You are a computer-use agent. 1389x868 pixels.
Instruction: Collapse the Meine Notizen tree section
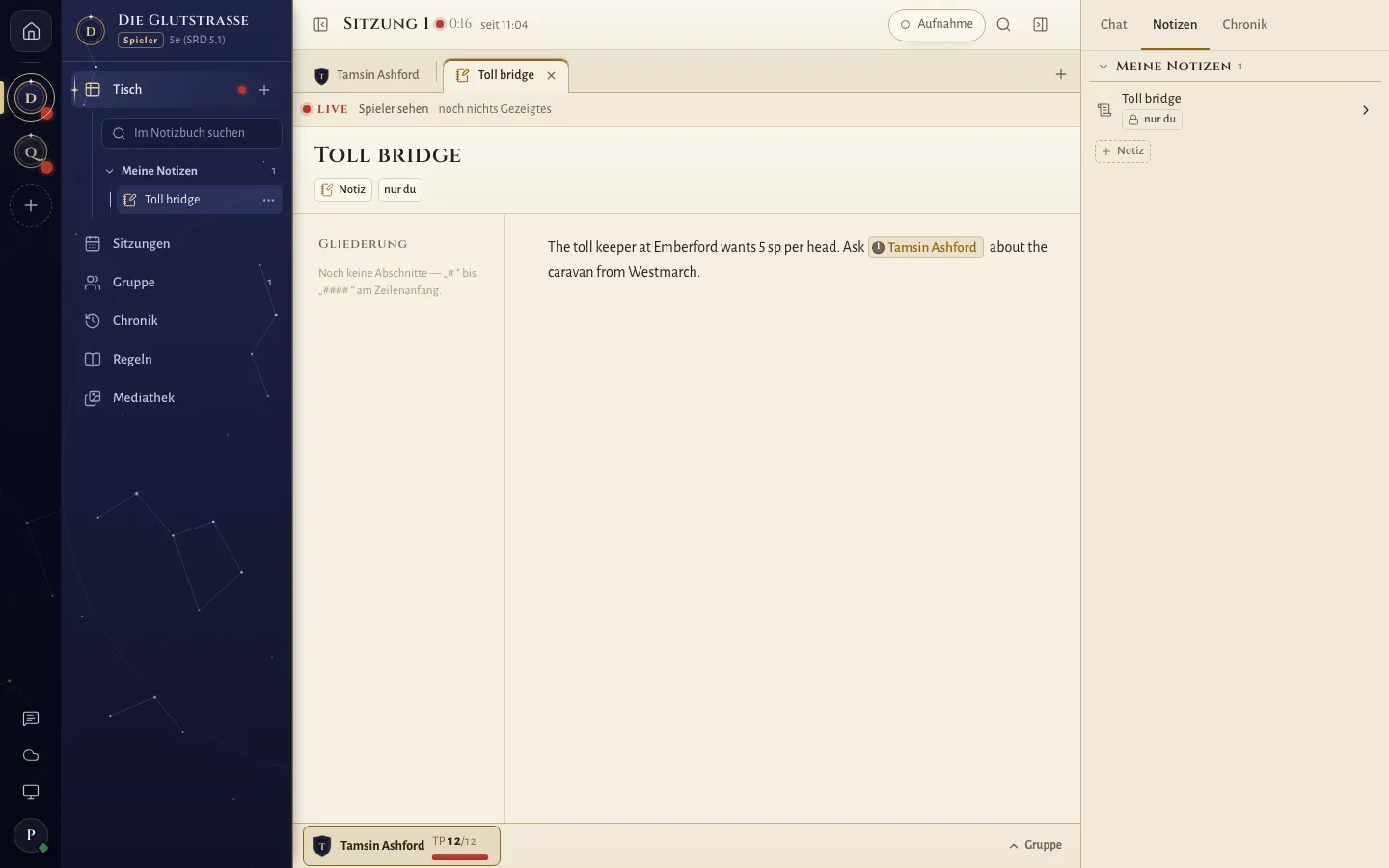pos(110,171)
